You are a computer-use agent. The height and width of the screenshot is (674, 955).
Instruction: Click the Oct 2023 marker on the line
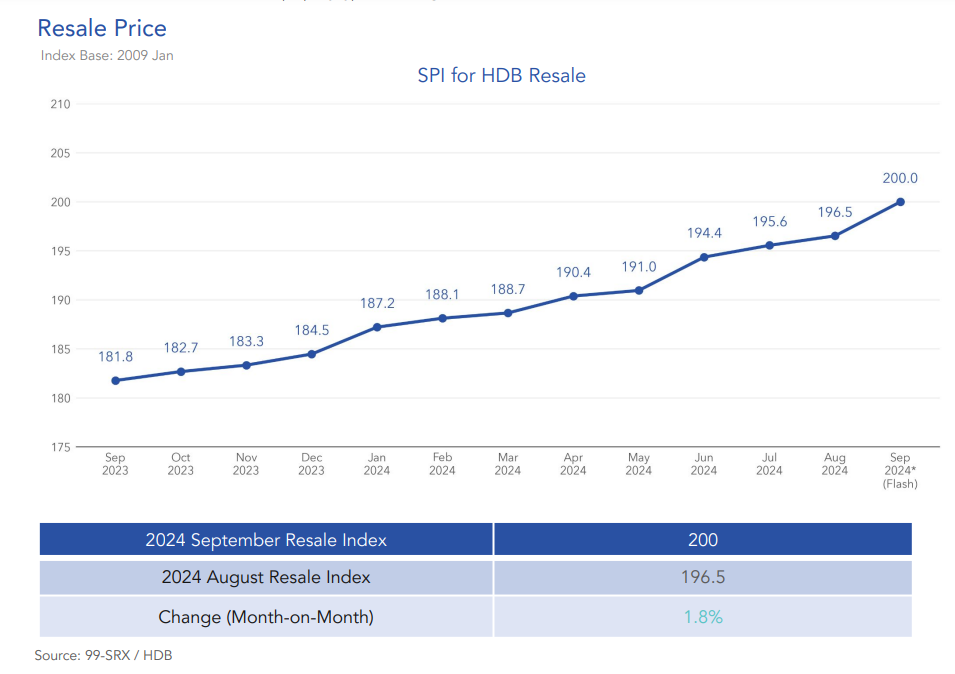point(181,371)
